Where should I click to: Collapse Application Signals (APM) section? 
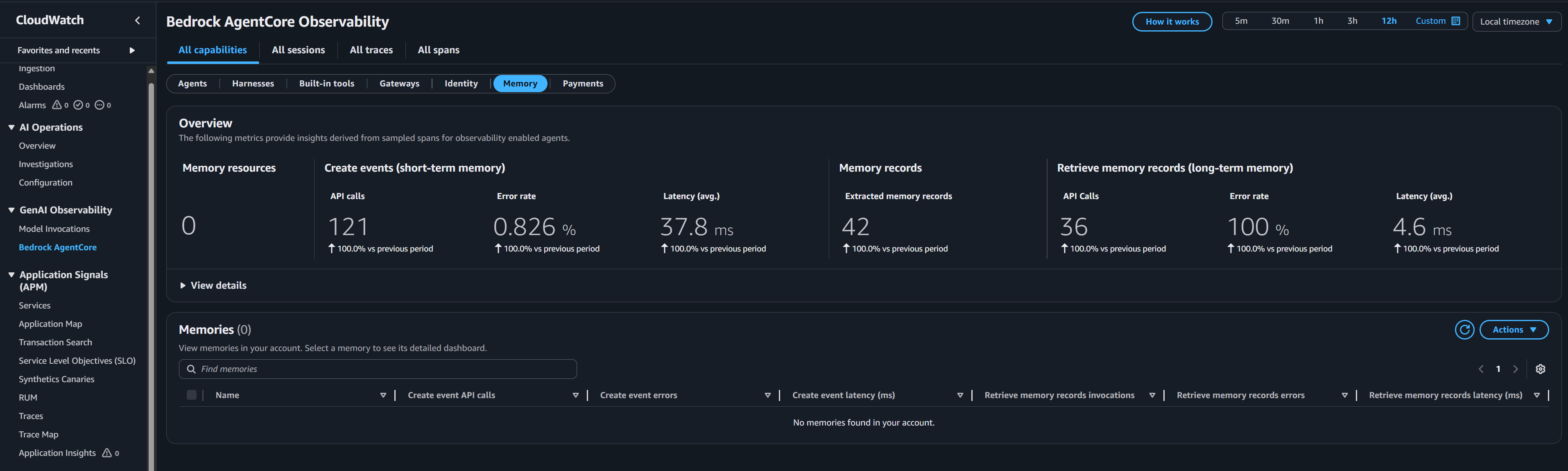pos(11,274)
